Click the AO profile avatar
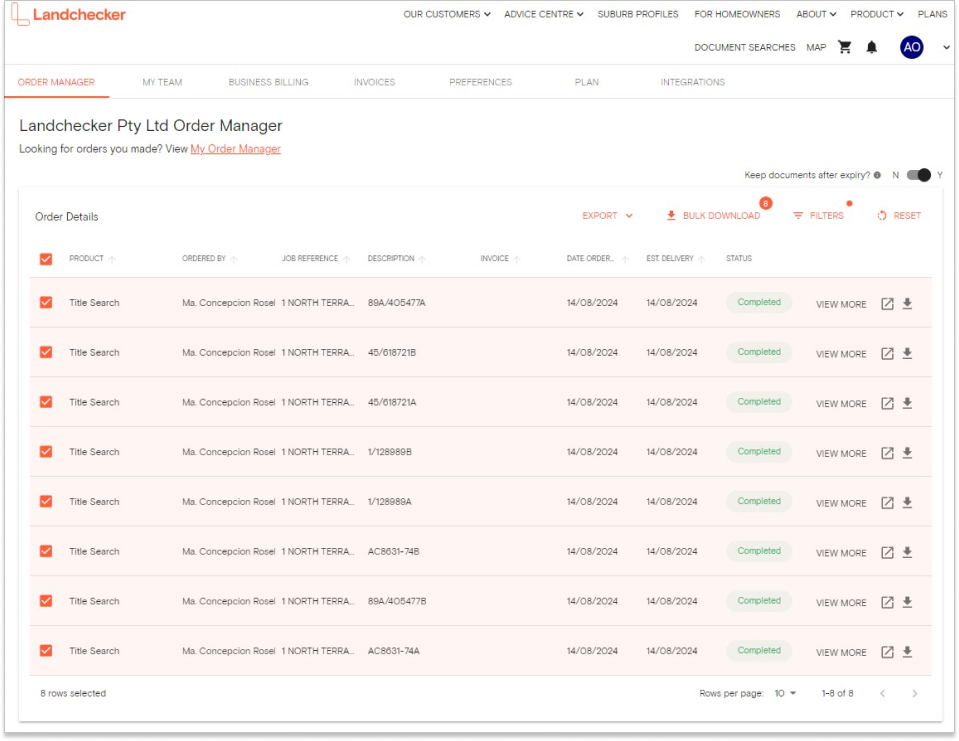This screenshot has height=741, width=959. pos(911,47)
